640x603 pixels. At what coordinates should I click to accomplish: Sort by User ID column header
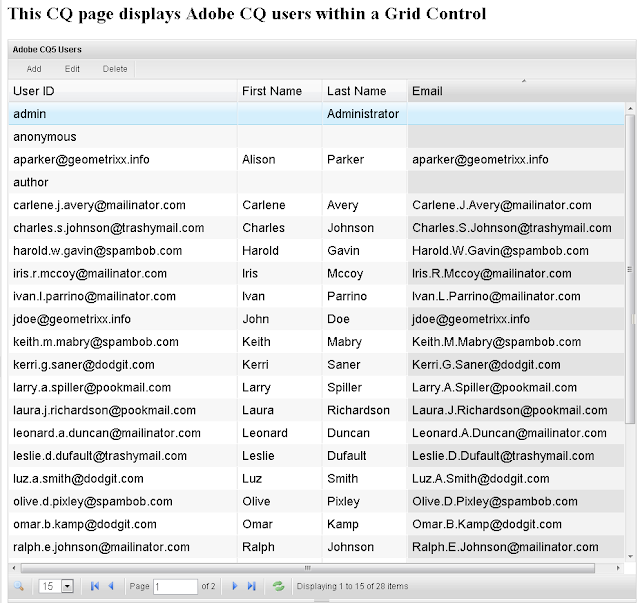pyautogui.click(x=122, y=91)
